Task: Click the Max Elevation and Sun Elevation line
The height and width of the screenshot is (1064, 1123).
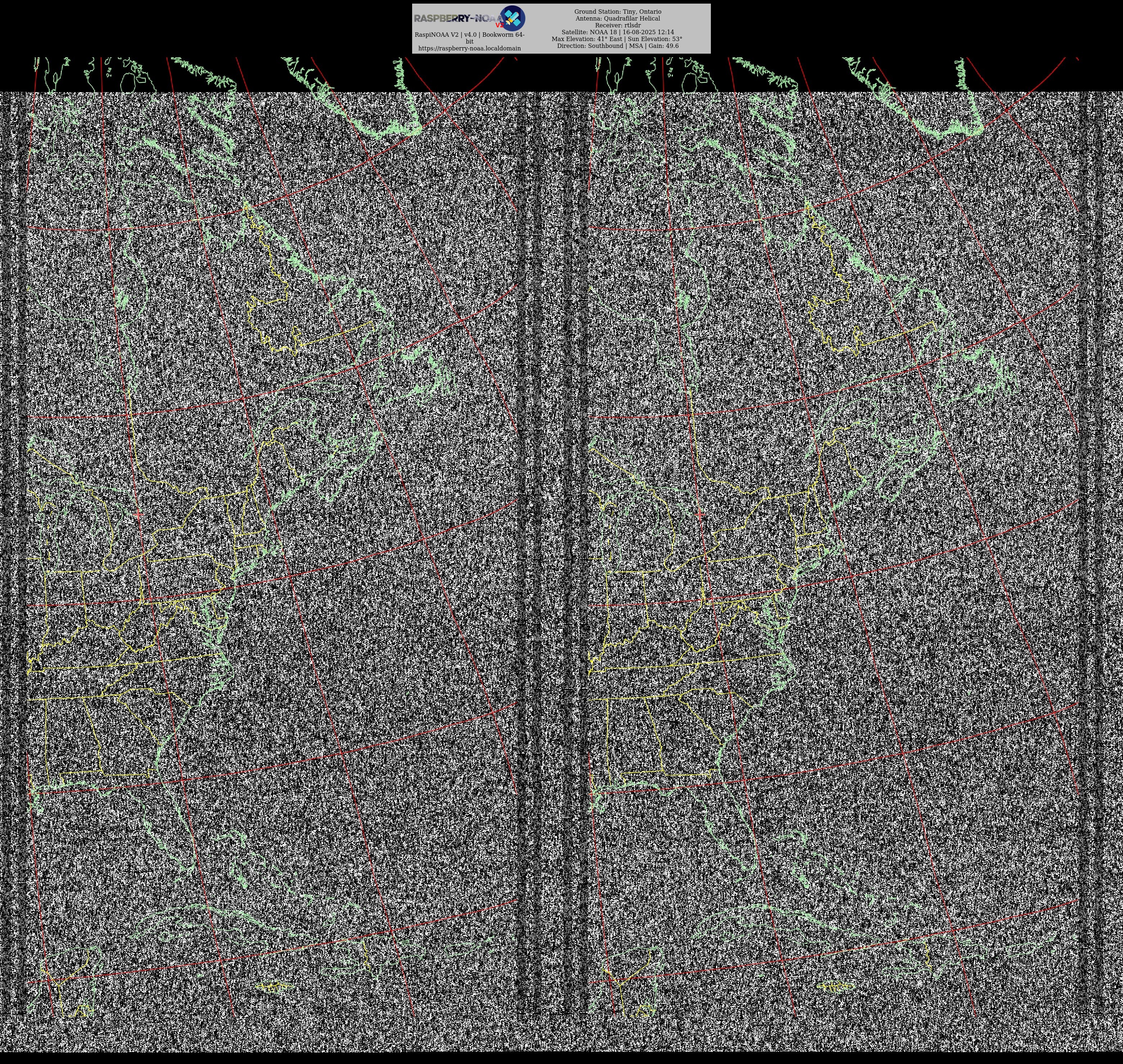Action: 617,39
